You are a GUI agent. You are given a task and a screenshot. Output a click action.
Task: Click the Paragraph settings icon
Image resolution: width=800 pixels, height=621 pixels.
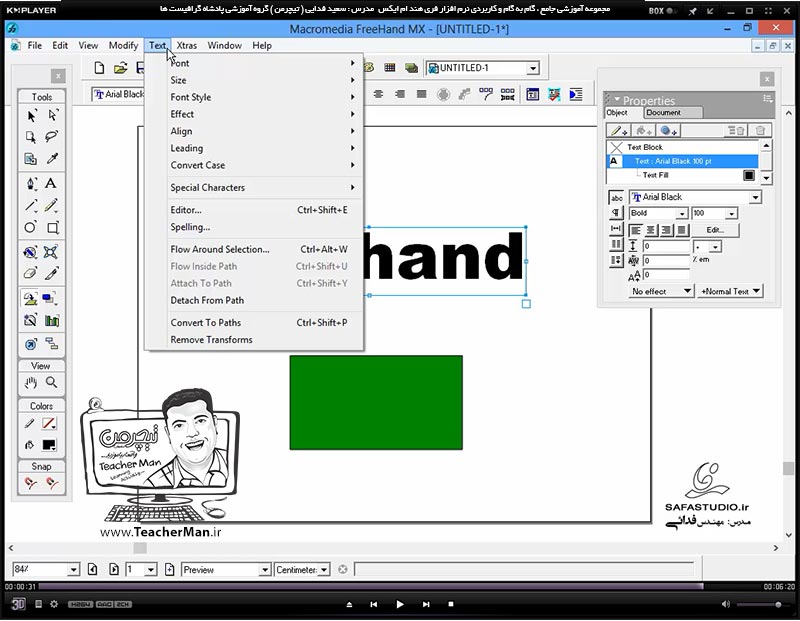click(616, 213)
